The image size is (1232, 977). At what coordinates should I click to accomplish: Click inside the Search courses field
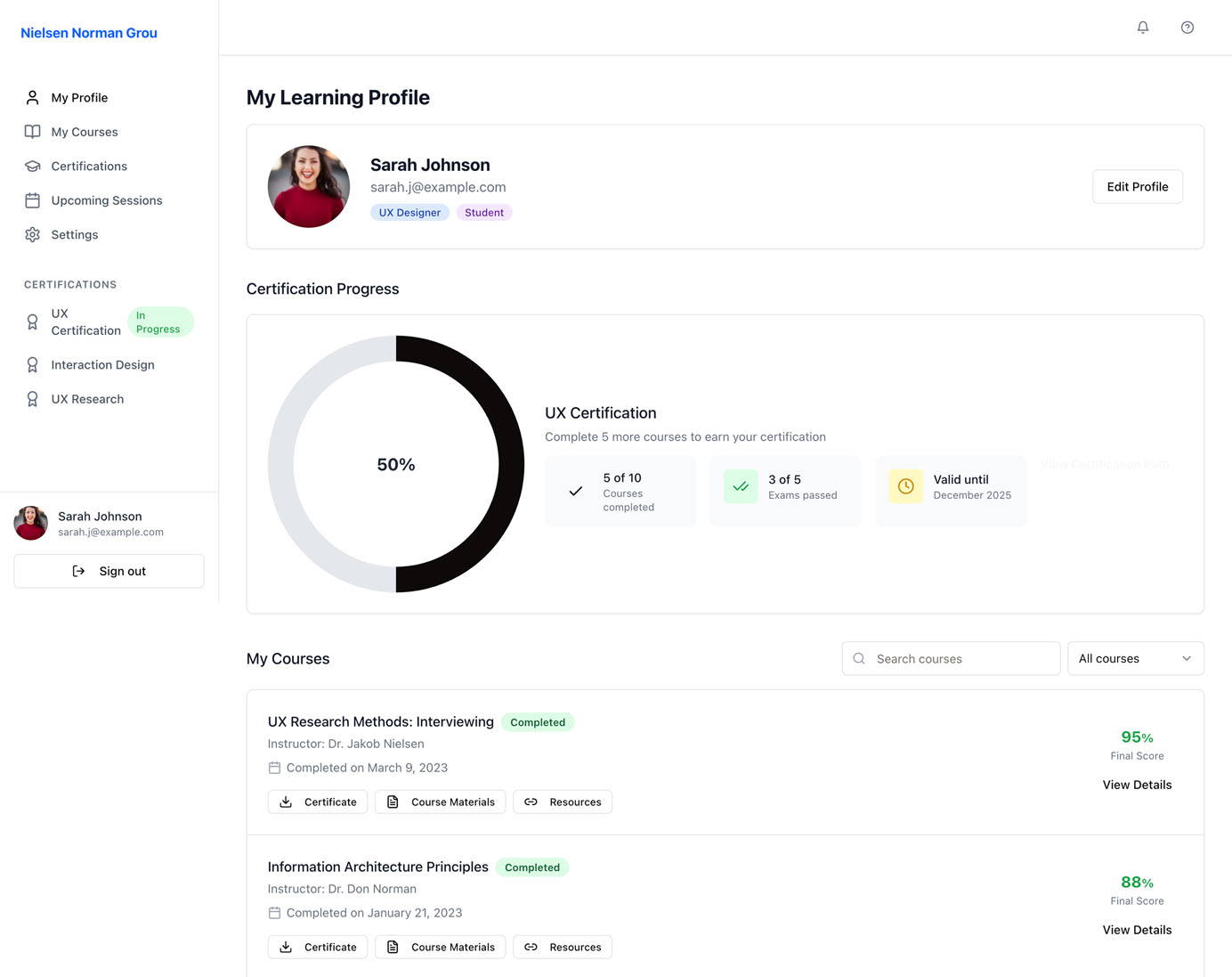(x=950, y=658)
